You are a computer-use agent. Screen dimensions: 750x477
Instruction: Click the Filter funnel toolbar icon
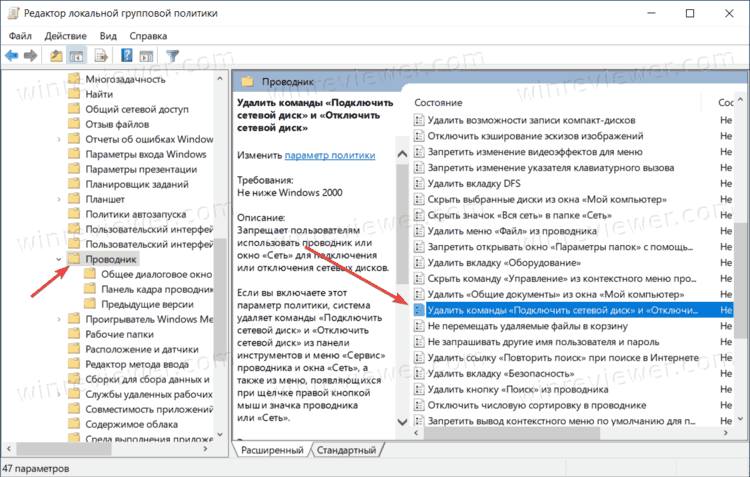(x=172, y=56)
